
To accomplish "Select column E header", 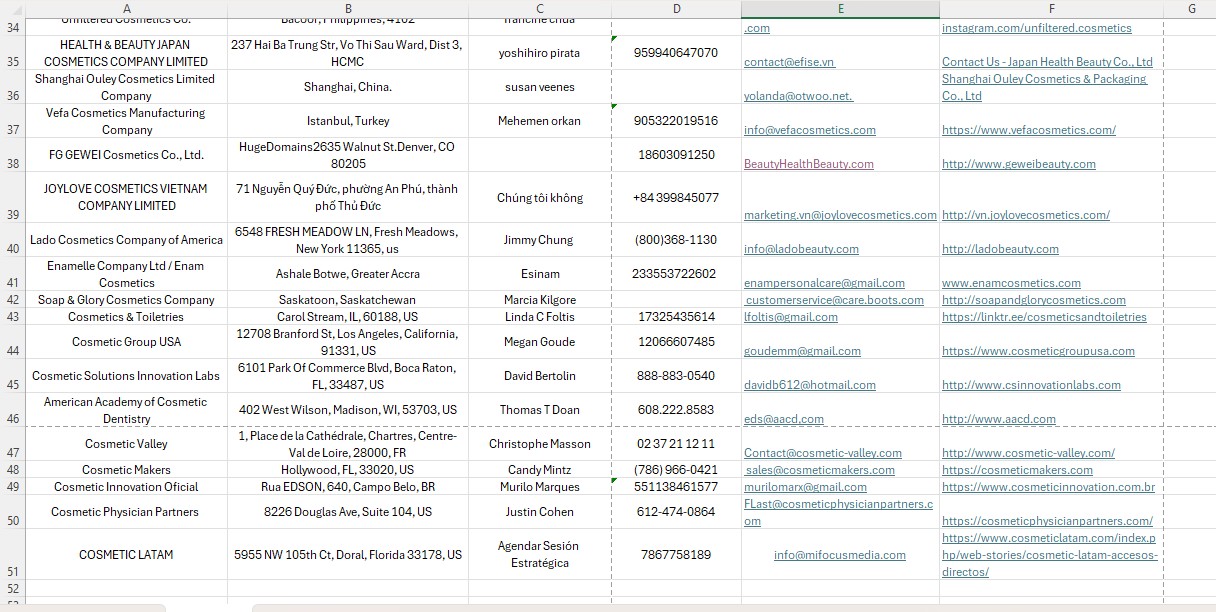I will tap(840, 9).
